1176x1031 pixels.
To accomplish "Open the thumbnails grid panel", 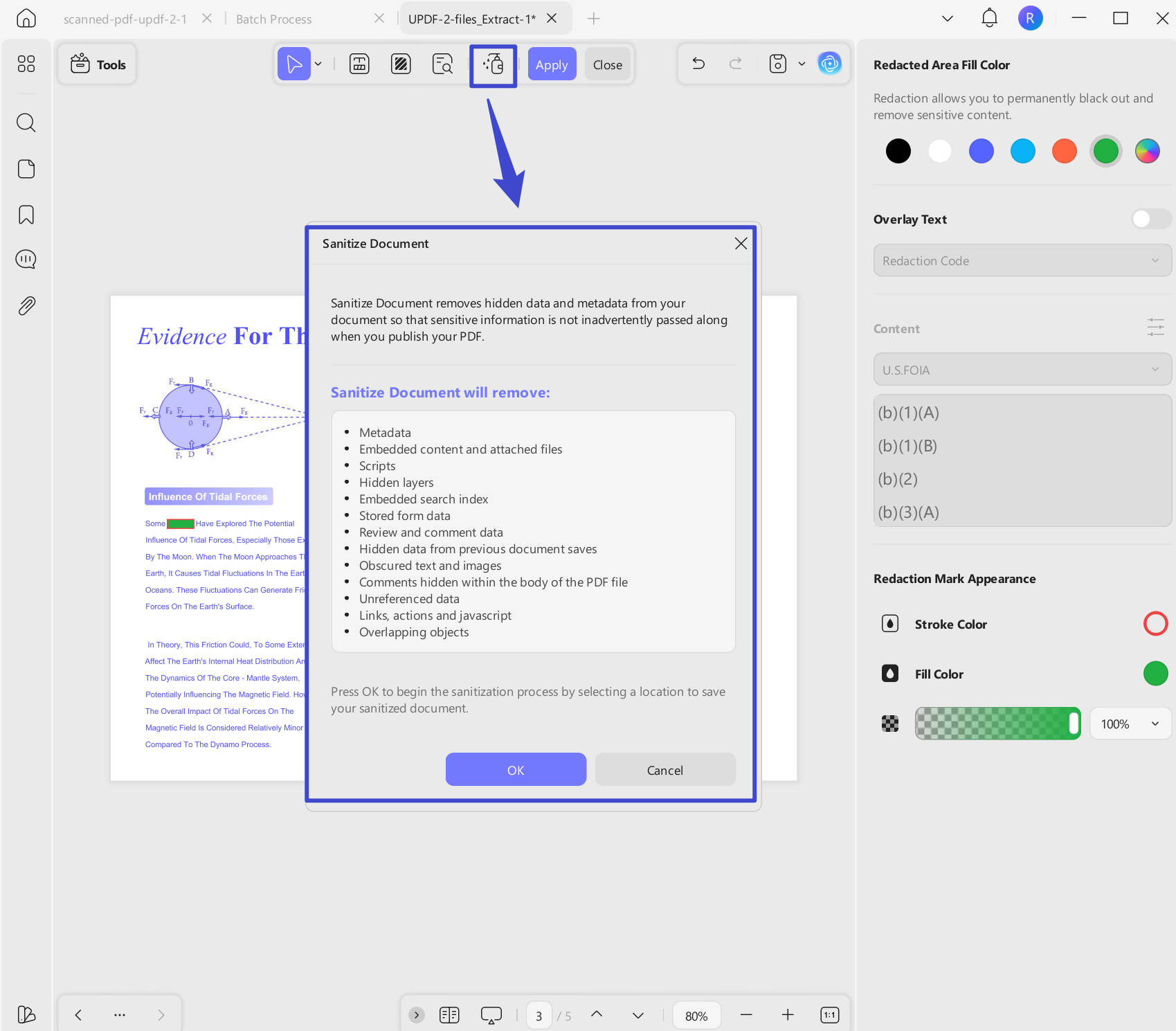I will point(26,64).
